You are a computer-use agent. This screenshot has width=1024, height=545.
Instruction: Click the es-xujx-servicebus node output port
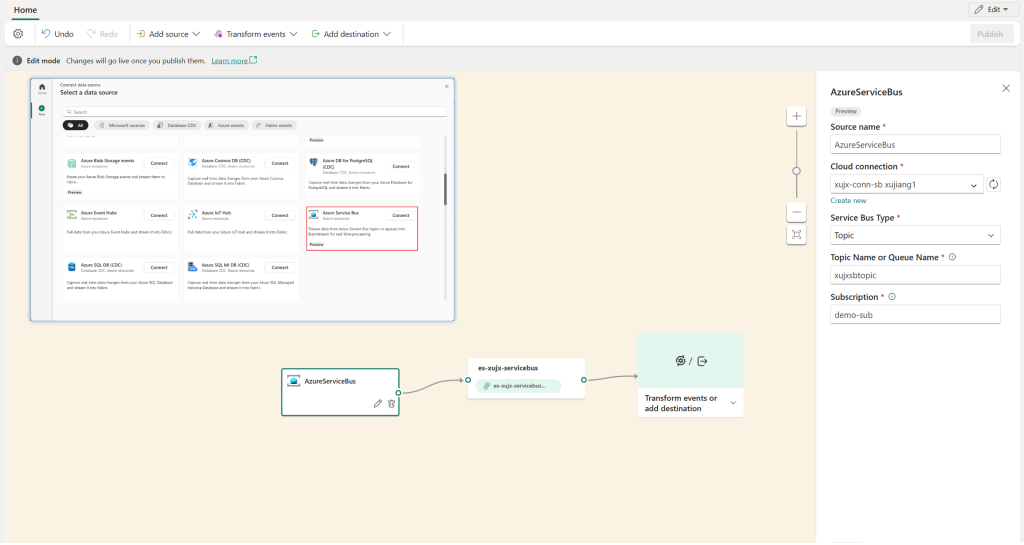pyautogui.click(x=584, y=380)
